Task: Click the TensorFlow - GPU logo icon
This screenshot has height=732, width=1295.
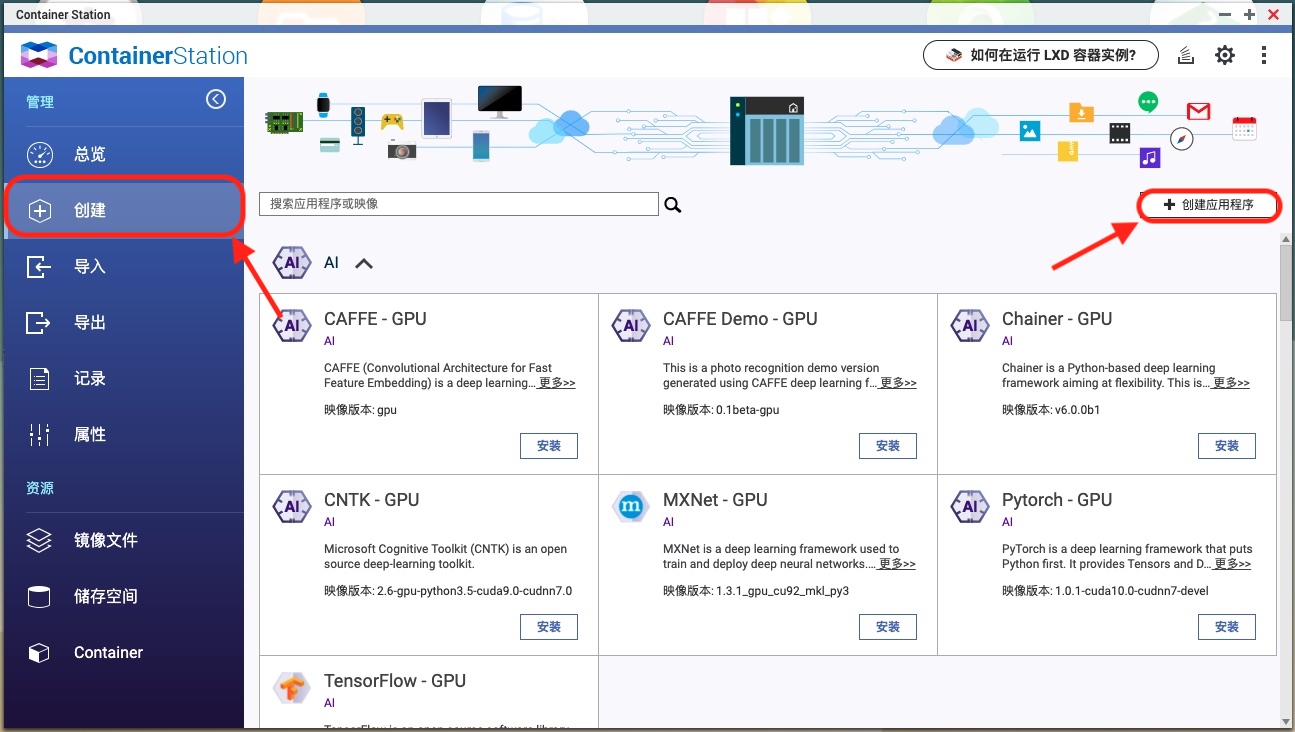Action: (x=292, y=687)
